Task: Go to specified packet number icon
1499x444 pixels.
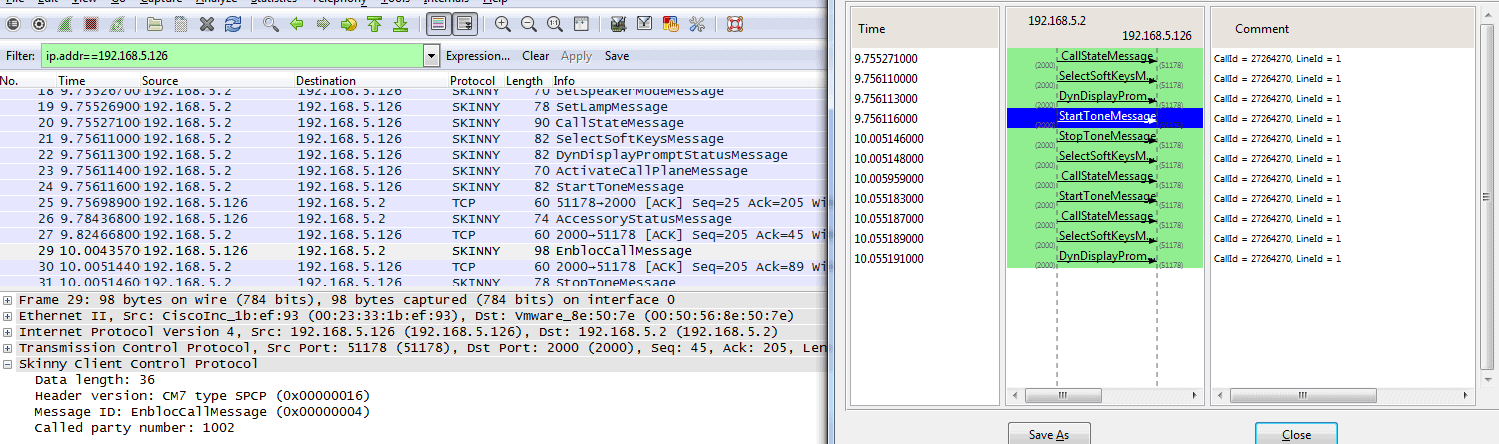Action: click(349, 23)
